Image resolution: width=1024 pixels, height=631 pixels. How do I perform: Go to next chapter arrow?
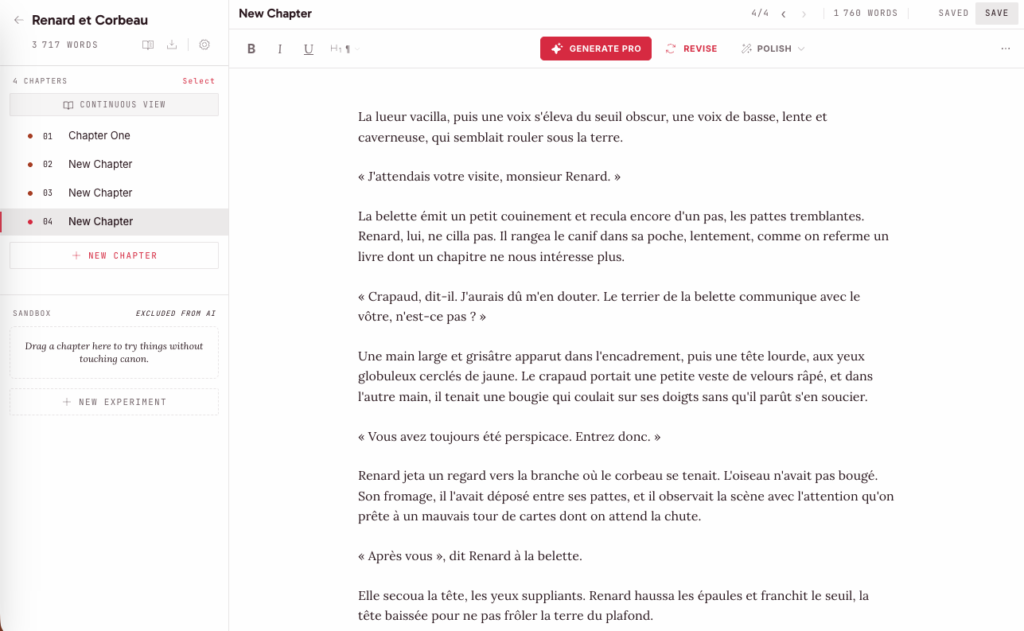803,14
